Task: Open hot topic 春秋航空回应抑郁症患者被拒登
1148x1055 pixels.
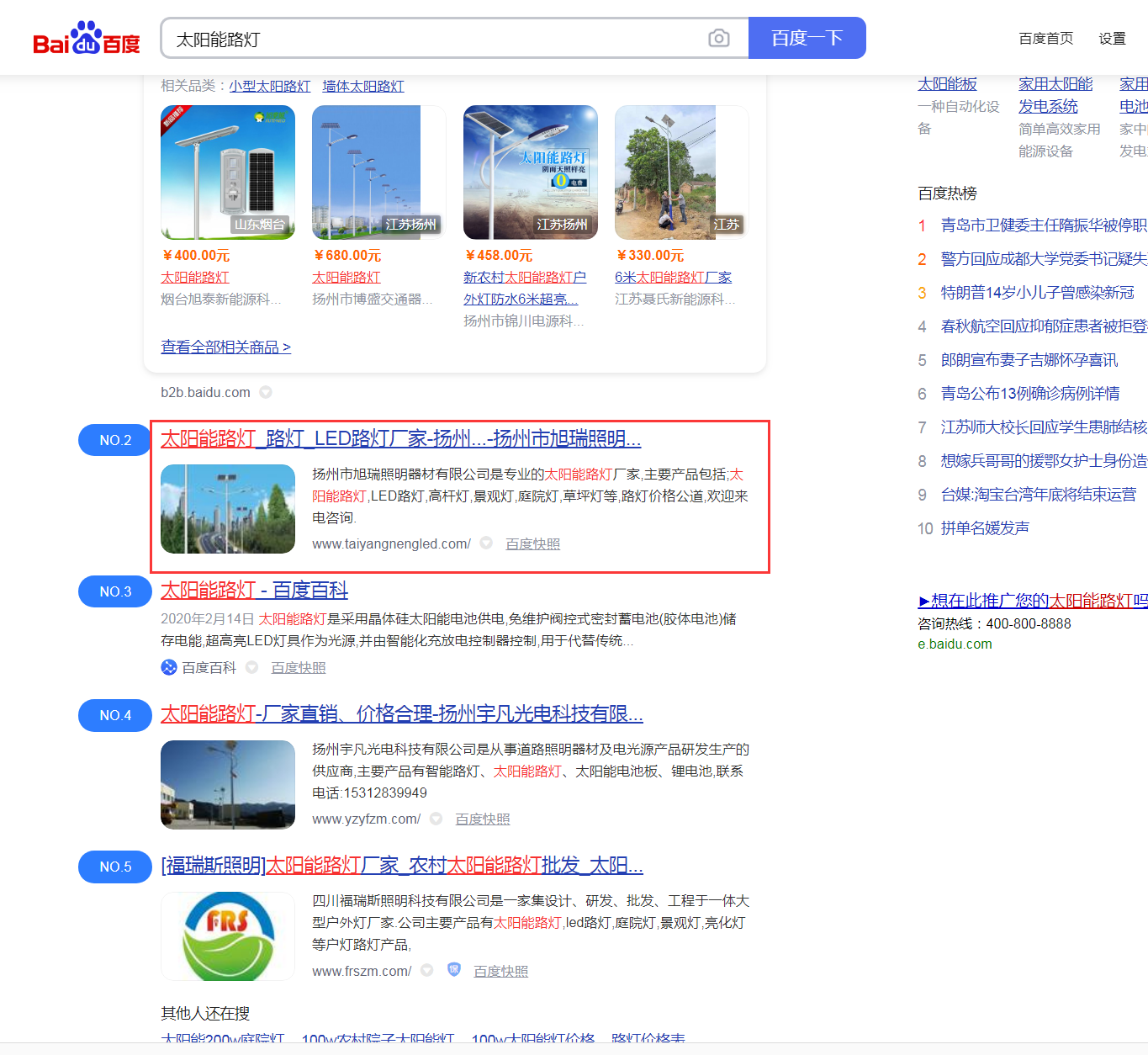Action: pyautogui.click(x=1044, y=326)
